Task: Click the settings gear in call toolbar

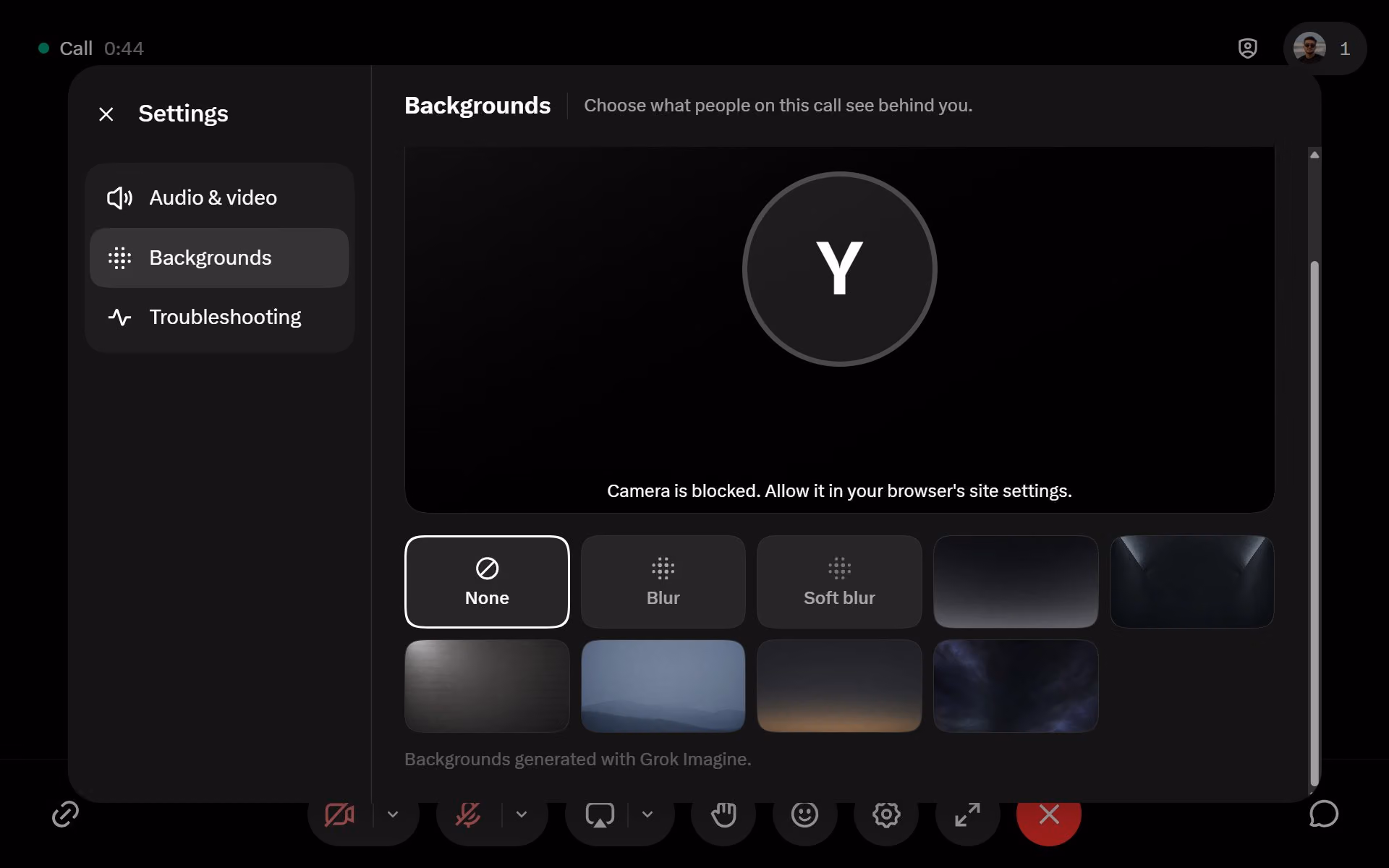Action: (x=886, y=815)
